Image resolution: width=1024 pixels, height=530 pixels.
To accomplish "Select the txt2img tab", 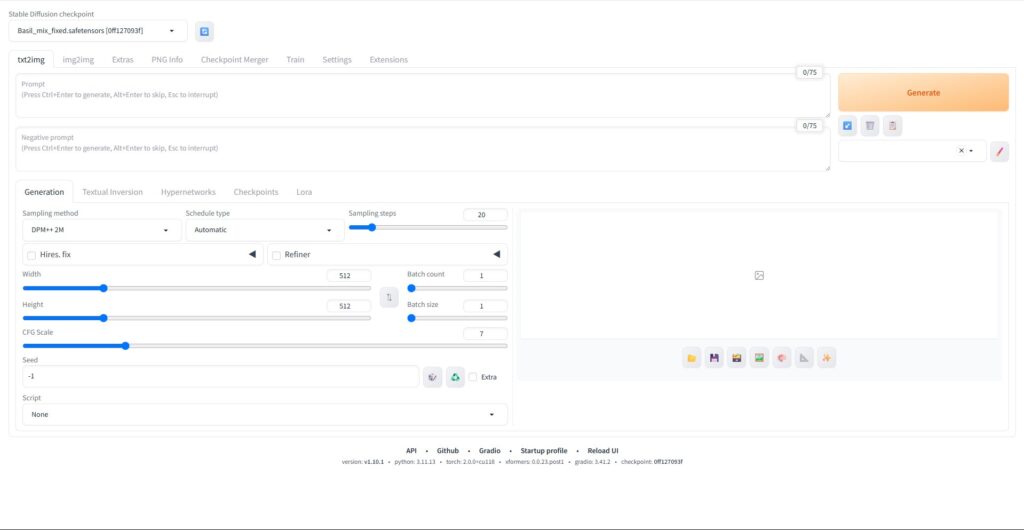I will (31, 59).
